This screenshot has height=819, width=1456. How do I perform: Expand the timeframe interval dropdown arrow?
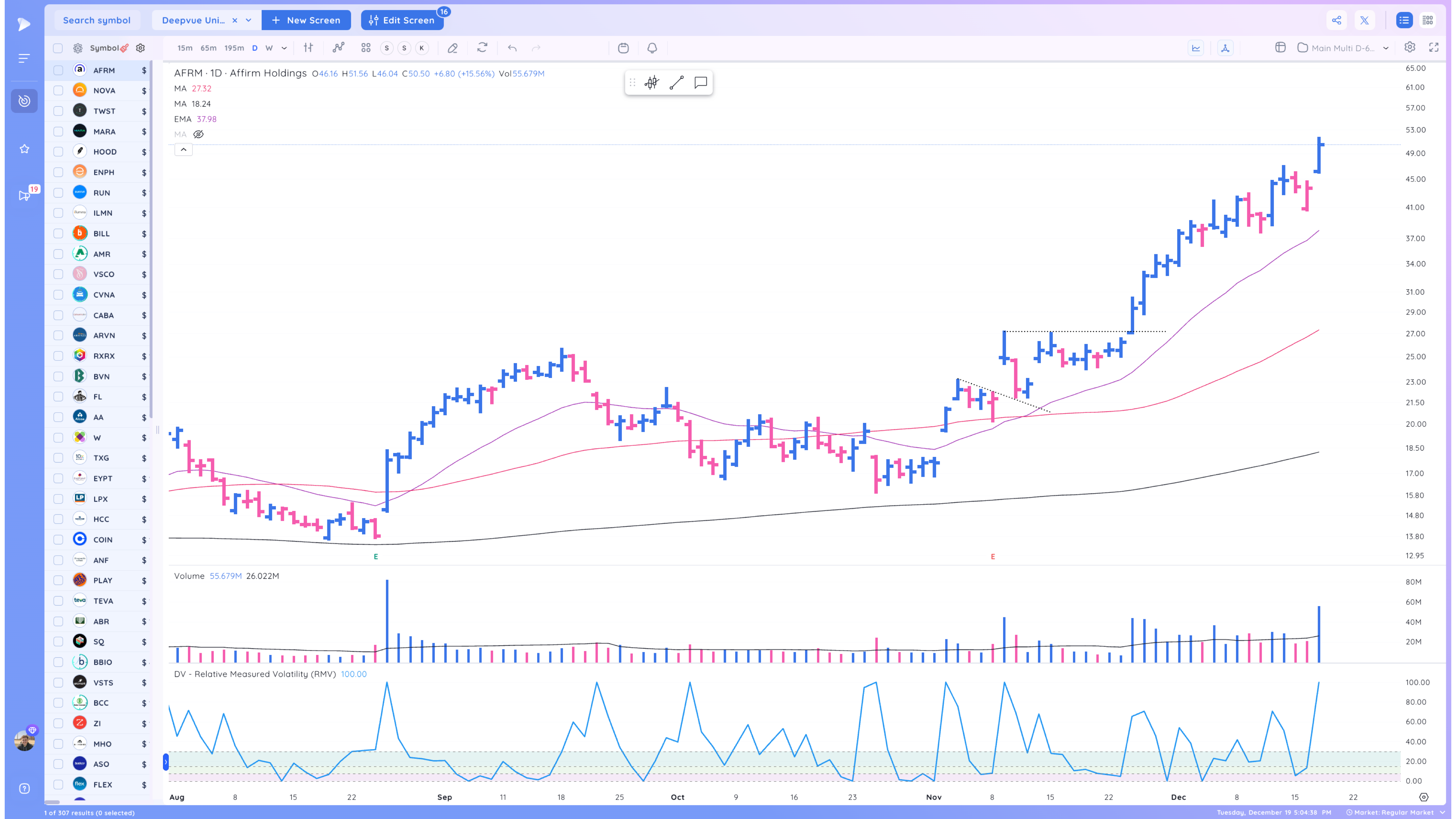pyautogui.click(x=284, y=48)
